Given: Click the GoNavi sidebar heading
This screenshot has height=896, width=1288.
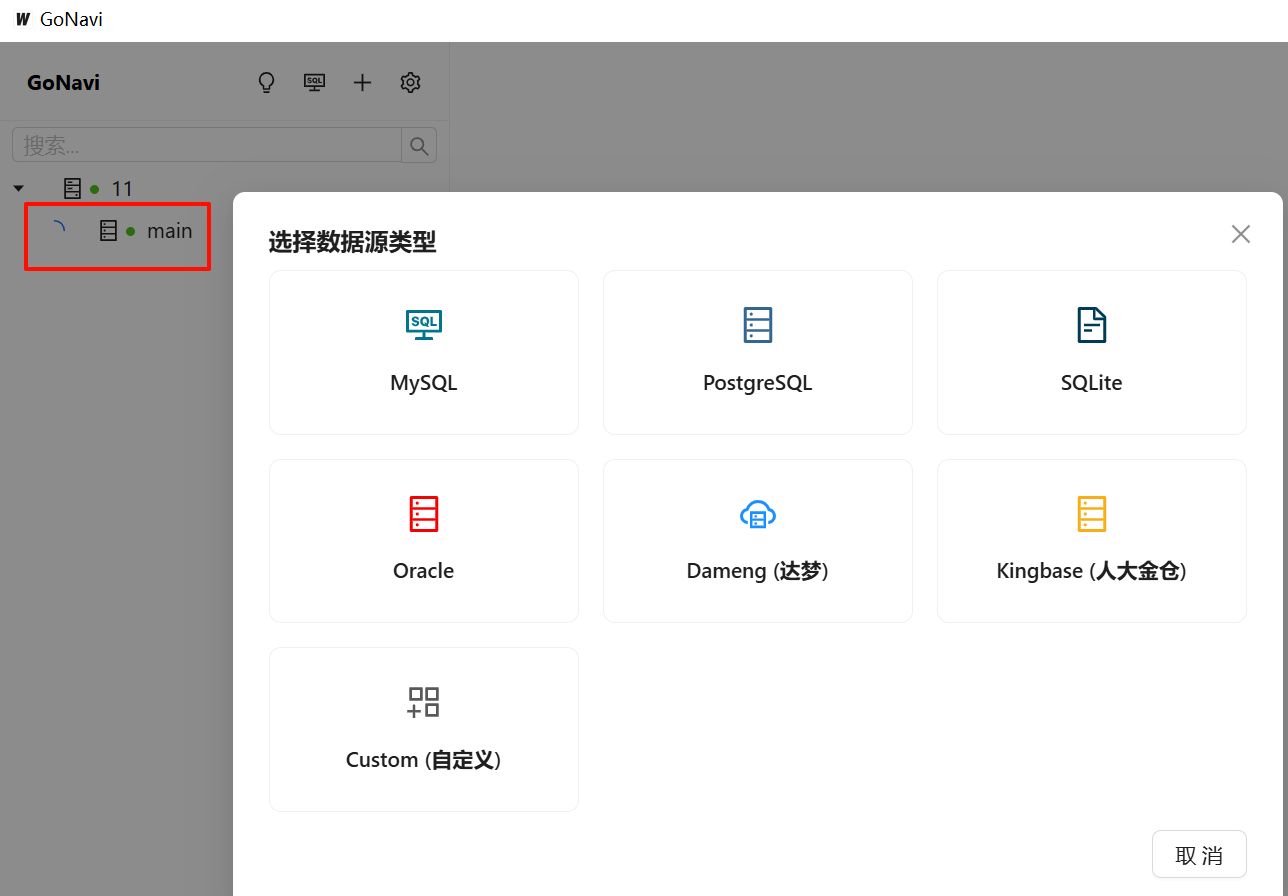Looking at the screenshot, I should point(63,83).
